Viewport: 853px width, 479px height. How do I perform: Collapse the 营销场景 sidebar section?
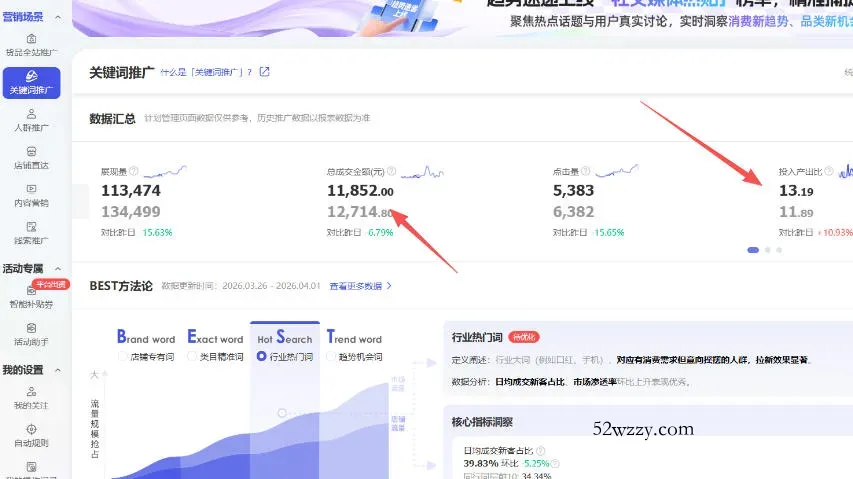58,17
